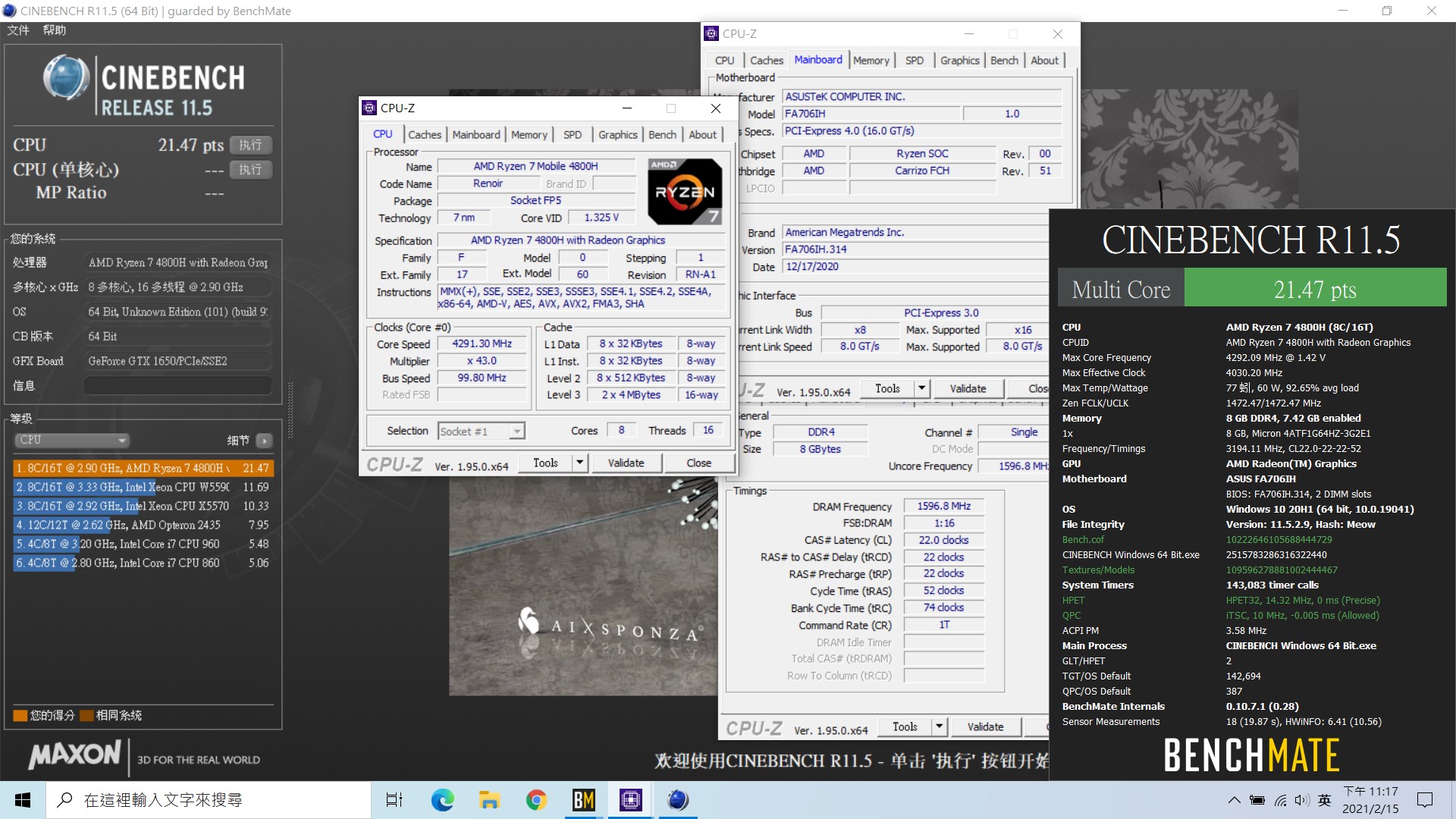Expand Tools dropdown arrow in Memory CPU-Z
1456x819 pixels.
[x=940, y=726]
